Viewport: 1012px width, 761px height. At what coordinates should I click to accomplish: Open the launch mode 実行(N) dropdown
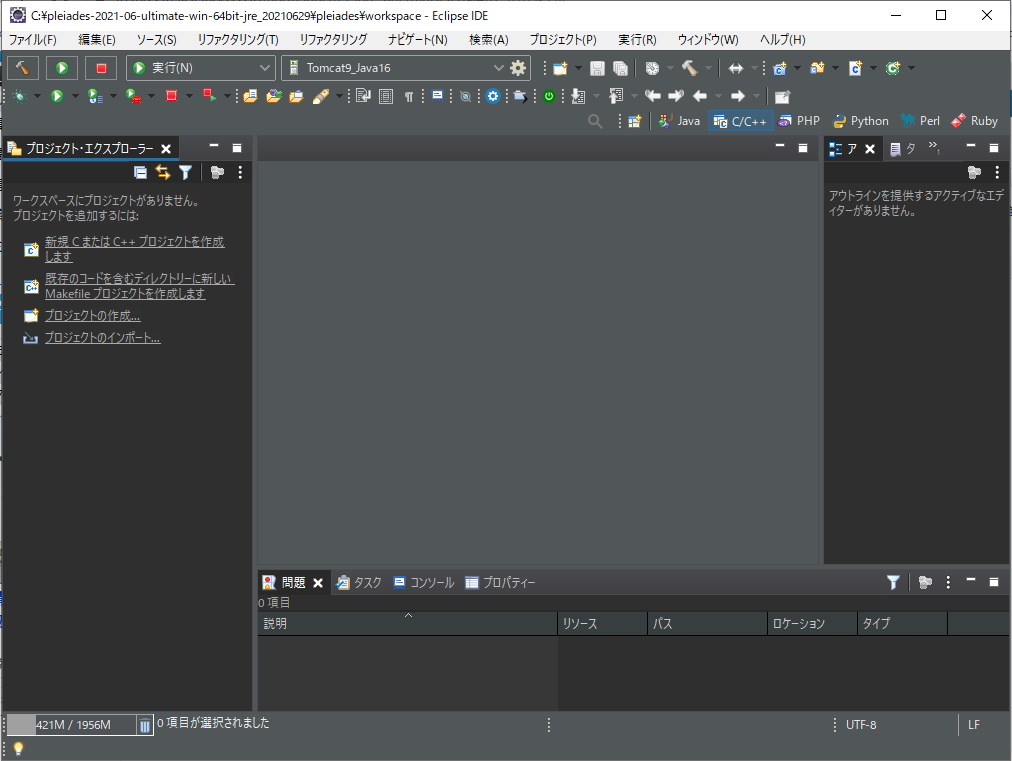pyautogui.click(x=201, y=68)
